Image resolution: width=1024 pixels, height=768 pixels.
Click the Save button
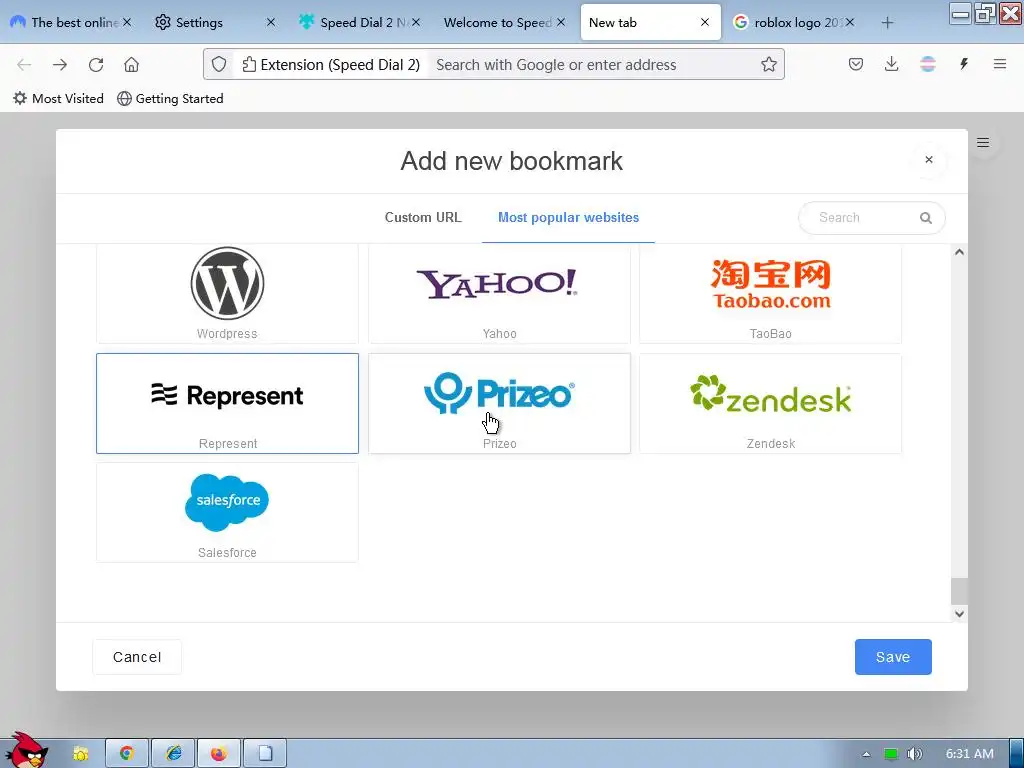pyautogui.click(x=893, y=657)
